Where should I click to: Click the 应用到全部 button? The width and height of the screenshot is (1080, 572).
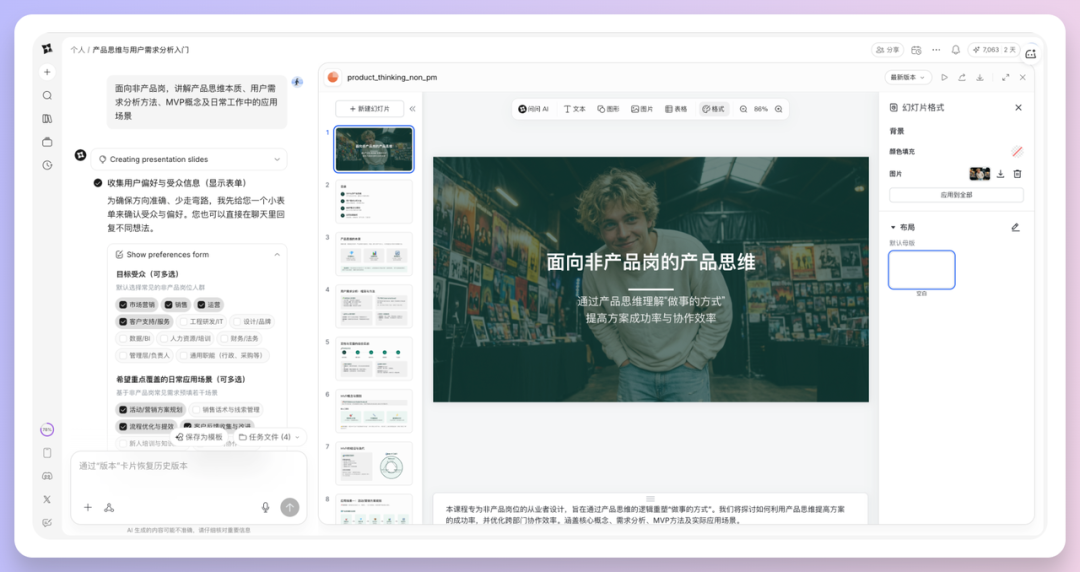click(x=956, y=195)
